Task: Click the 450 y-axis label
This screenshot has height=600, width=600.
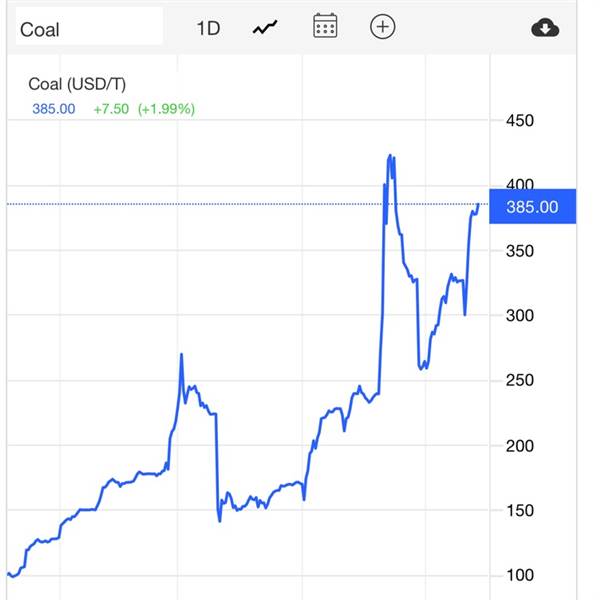Action: 520,121
